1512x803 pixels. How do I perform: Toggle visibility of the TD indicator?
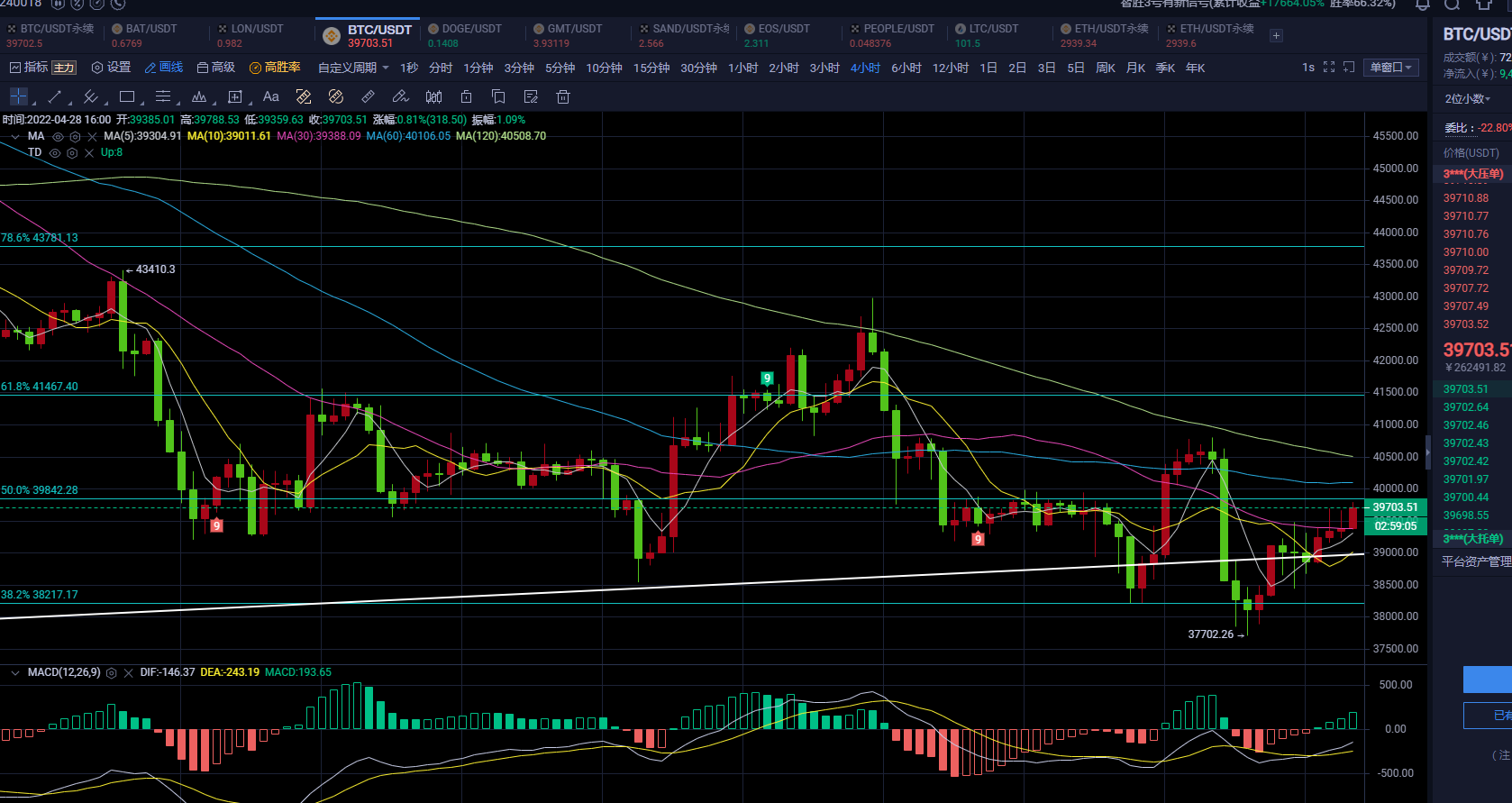(x=55, y=153)
